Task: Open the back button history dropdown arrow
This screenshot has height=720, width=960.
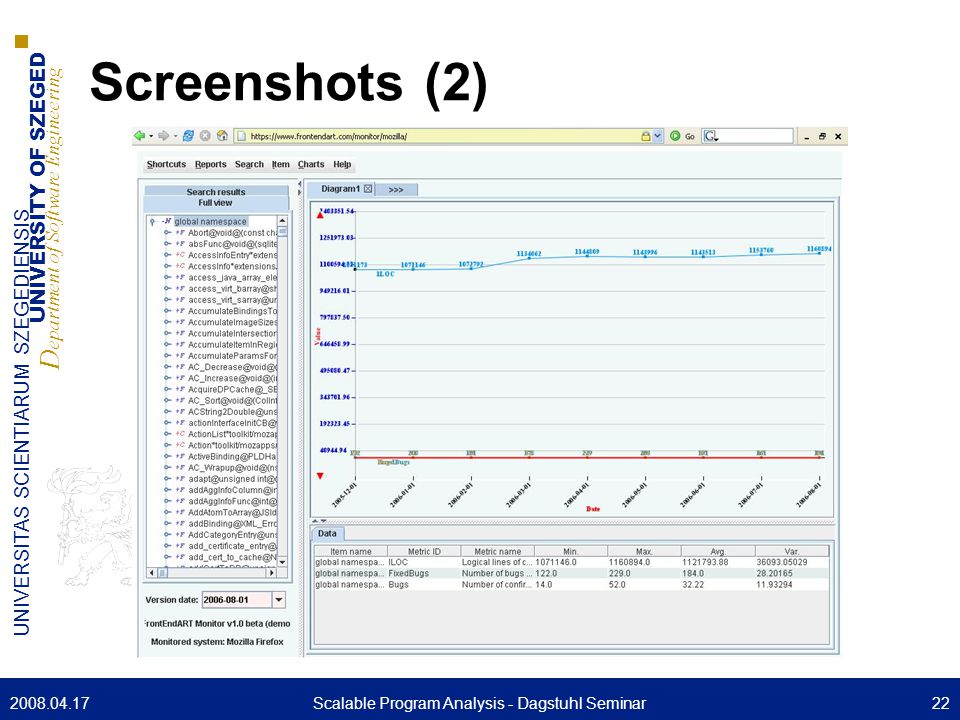Action: [151, 136]
